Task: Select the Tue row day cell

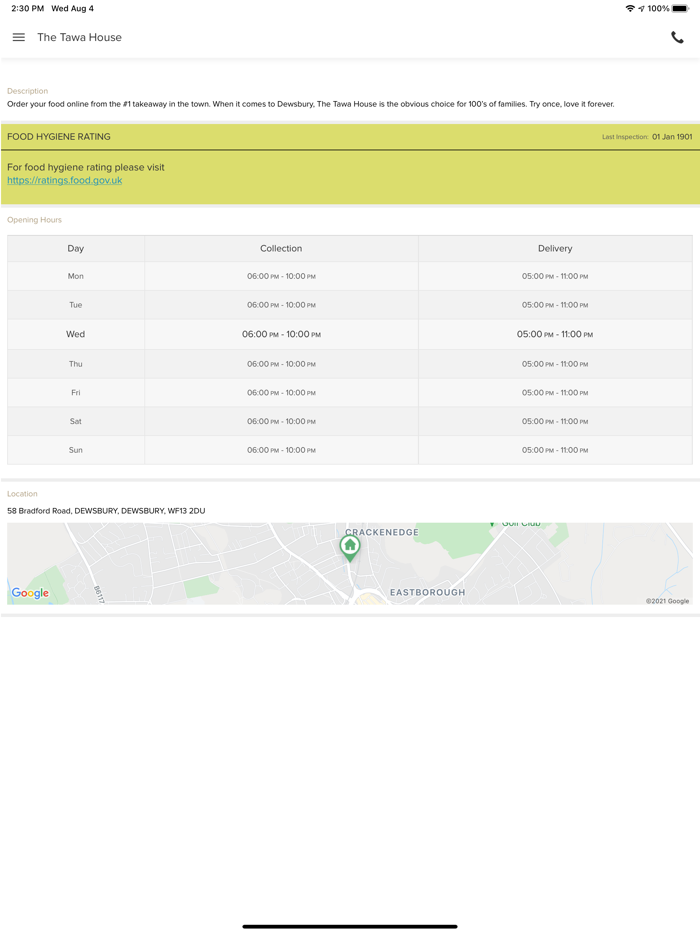Action: [x=76, y=305]
